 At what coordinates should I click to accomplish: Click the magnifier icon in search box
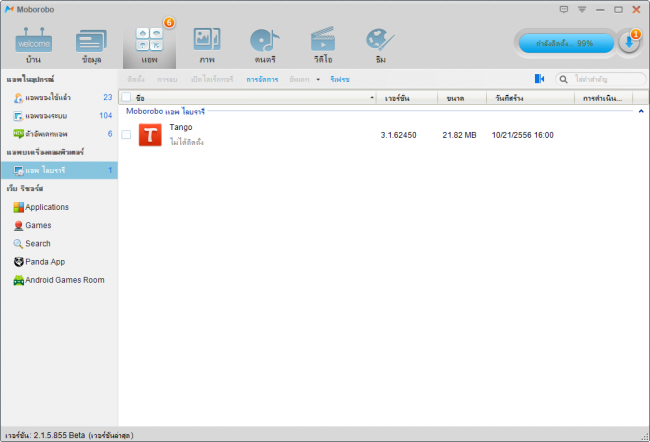(563, 79)
